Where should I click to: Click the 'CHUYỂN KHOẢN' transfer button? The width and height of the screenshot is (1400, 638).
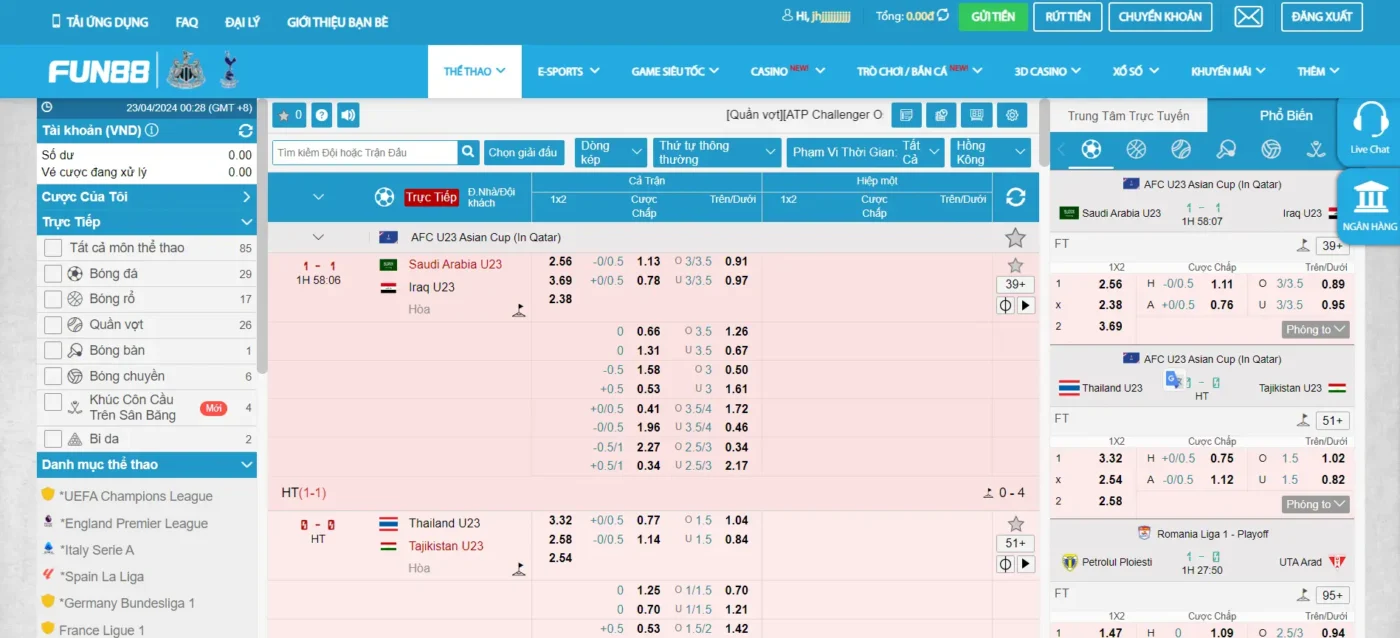point(1161,17)
